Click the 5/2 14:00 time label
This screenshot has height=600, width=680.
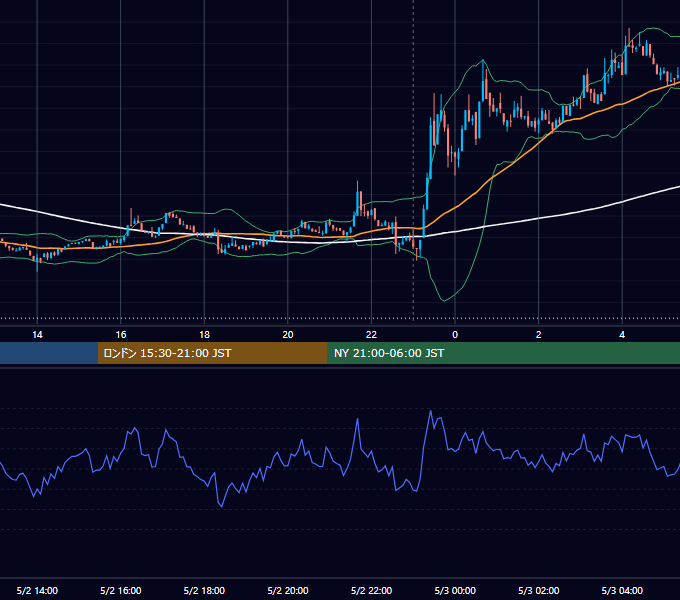pos(37,590)
